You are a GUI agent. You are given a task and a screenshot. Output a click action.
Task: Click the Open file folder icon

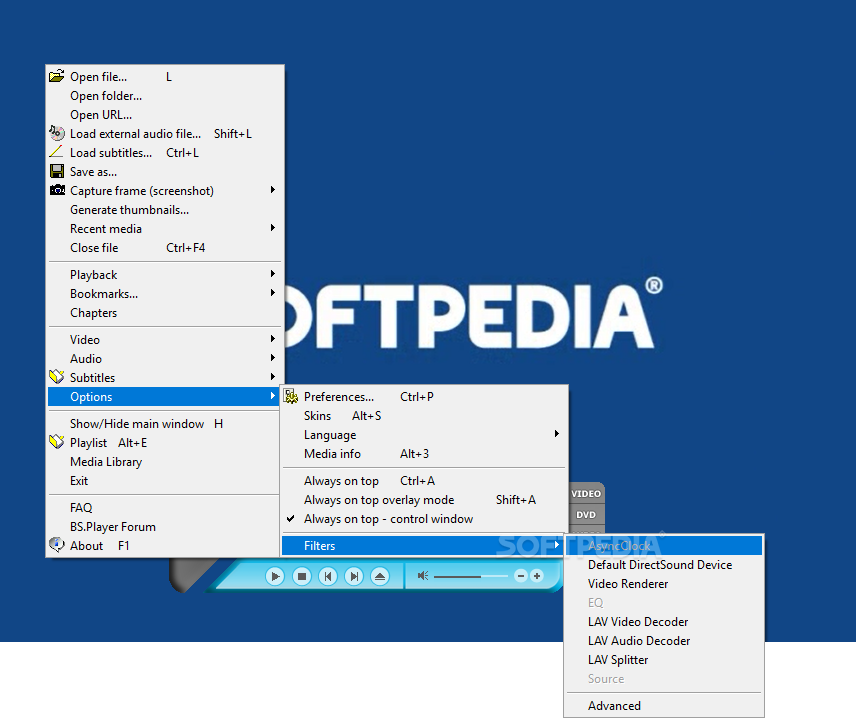57,76
